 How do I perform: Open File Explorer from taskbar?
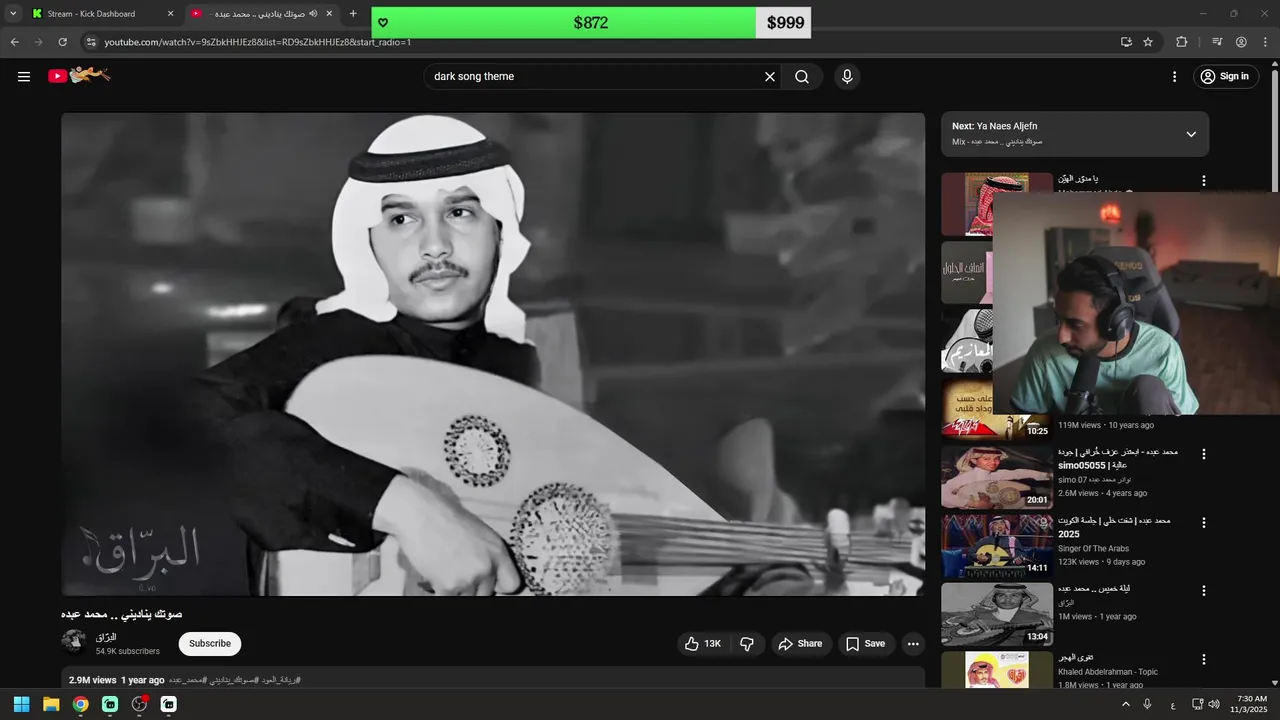pyautogui.click(x=51, y=704)
